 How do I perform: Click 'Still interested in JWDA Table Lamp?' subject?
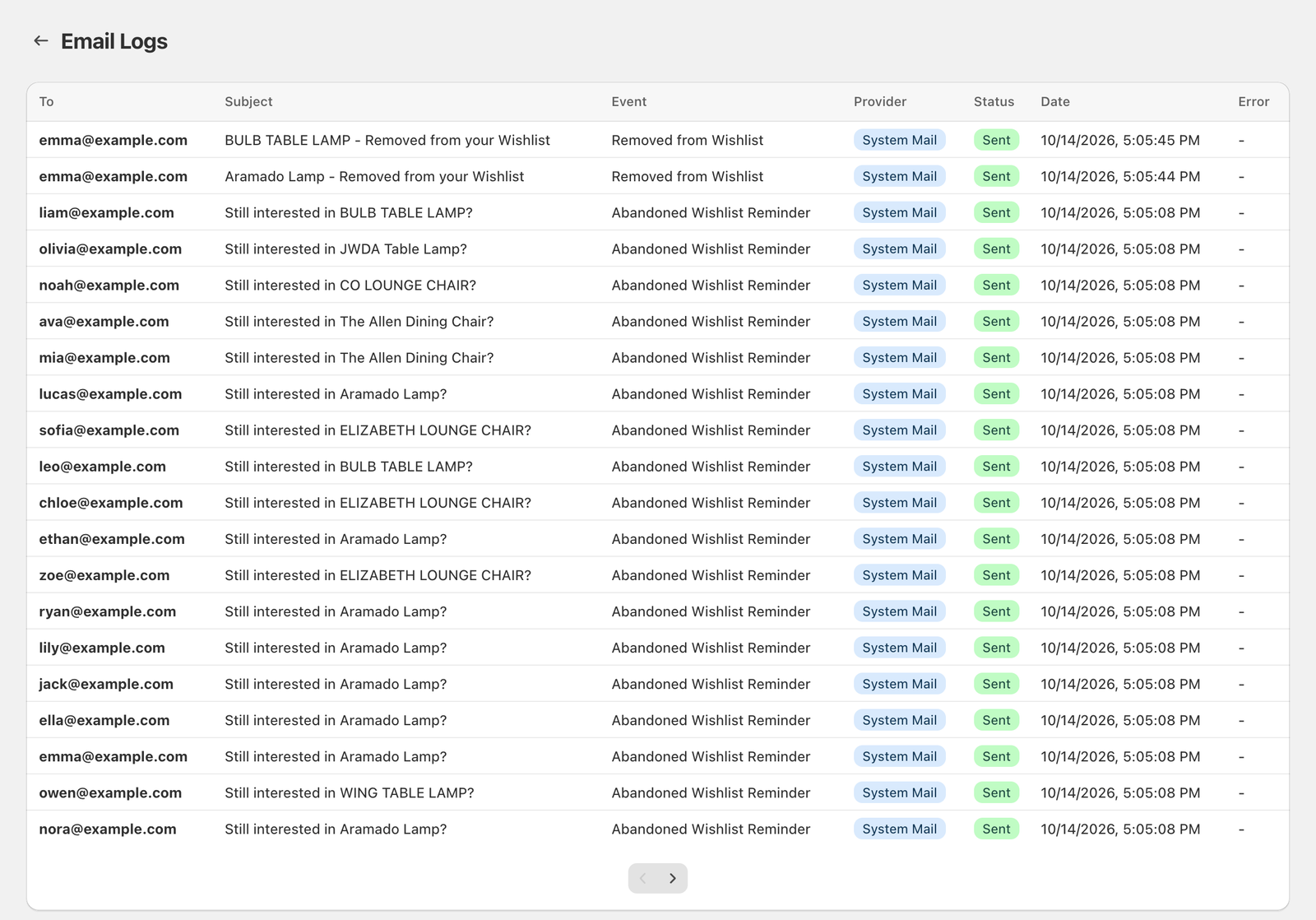[345, 249]
